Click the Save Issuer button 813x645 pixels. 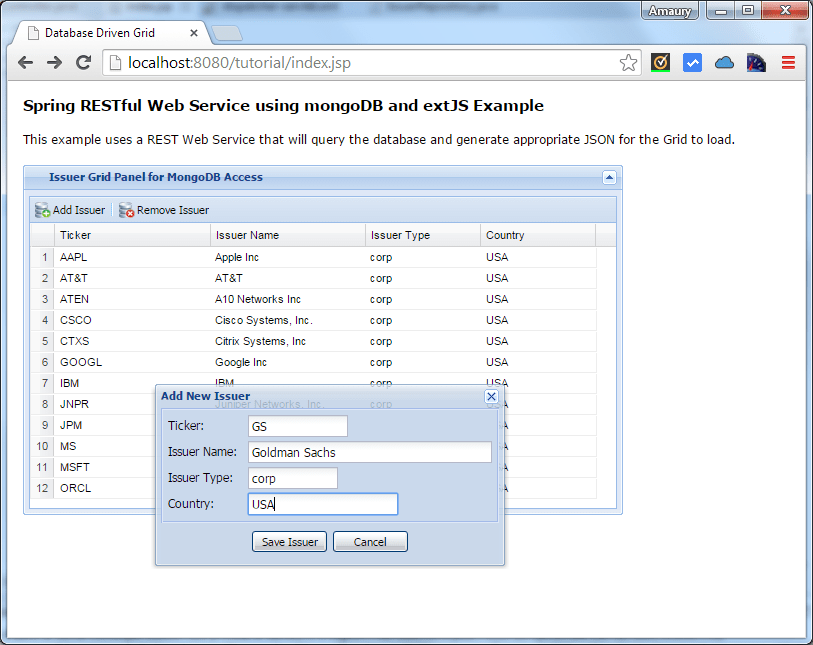tap(289, 541)
